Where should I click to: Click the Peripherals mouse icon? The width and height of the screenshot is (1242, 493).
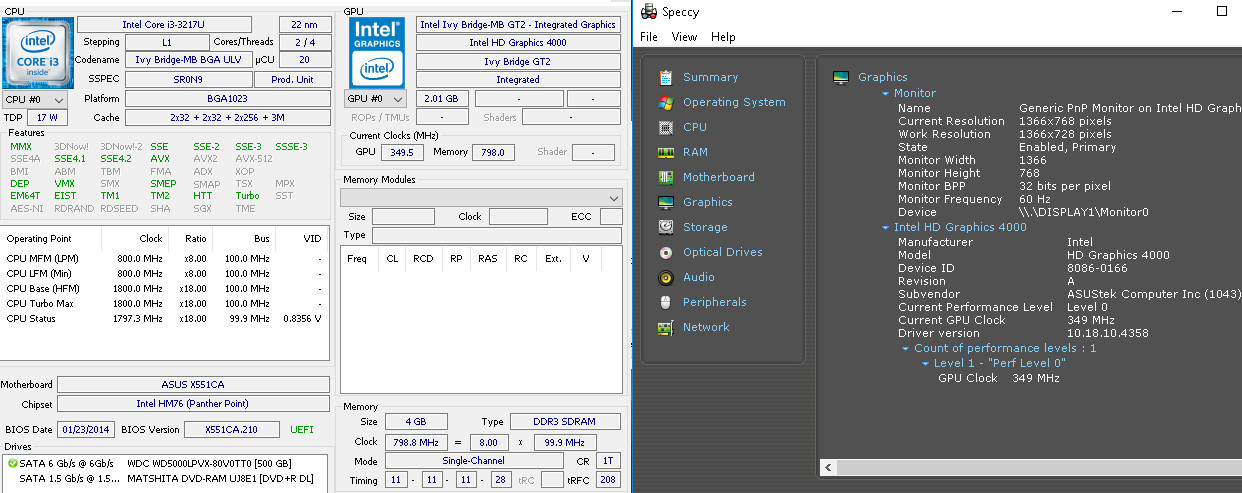(665, 303)
